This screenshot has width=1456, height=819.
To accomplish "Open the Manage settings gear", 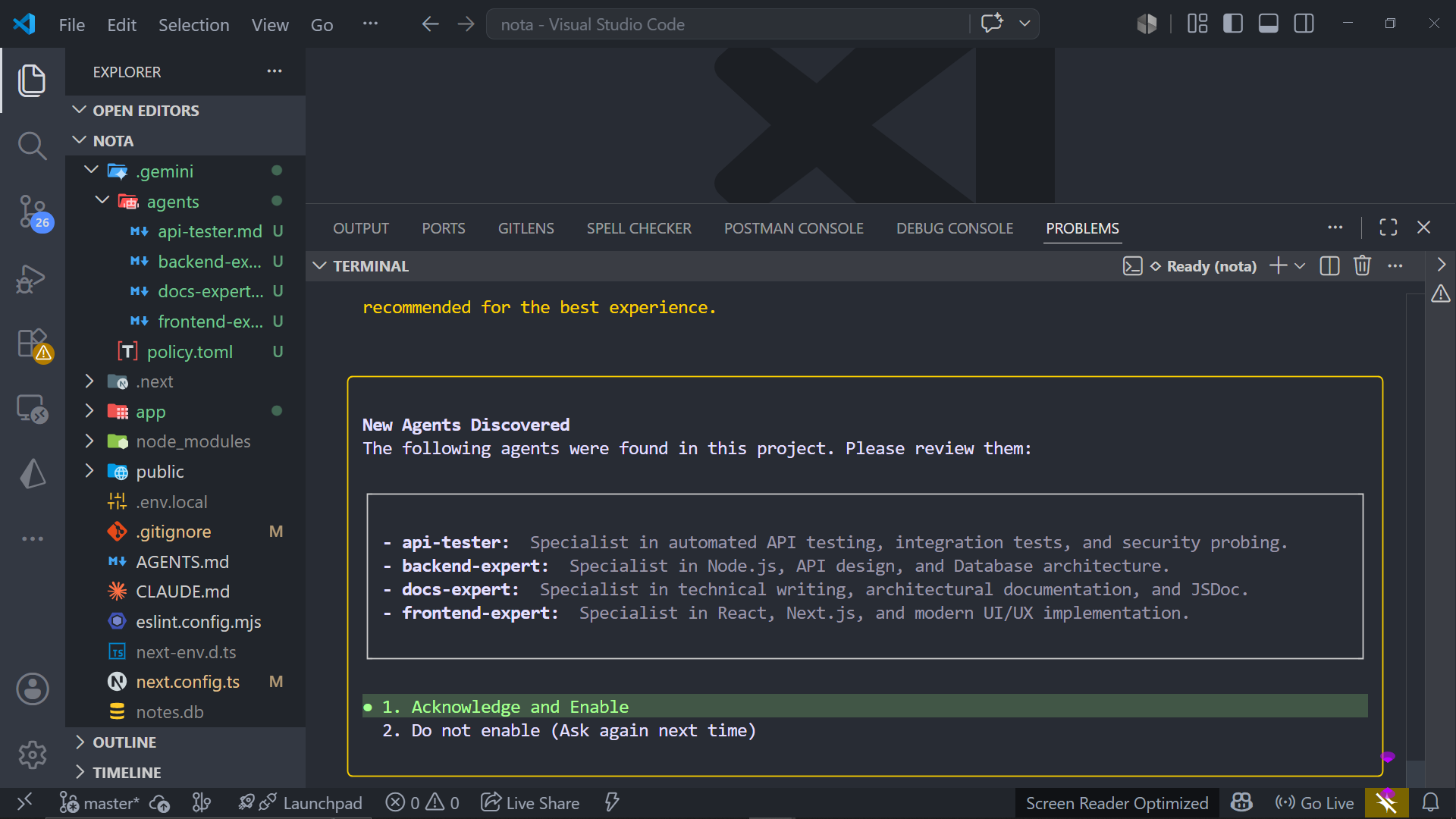I will (32, 755).
